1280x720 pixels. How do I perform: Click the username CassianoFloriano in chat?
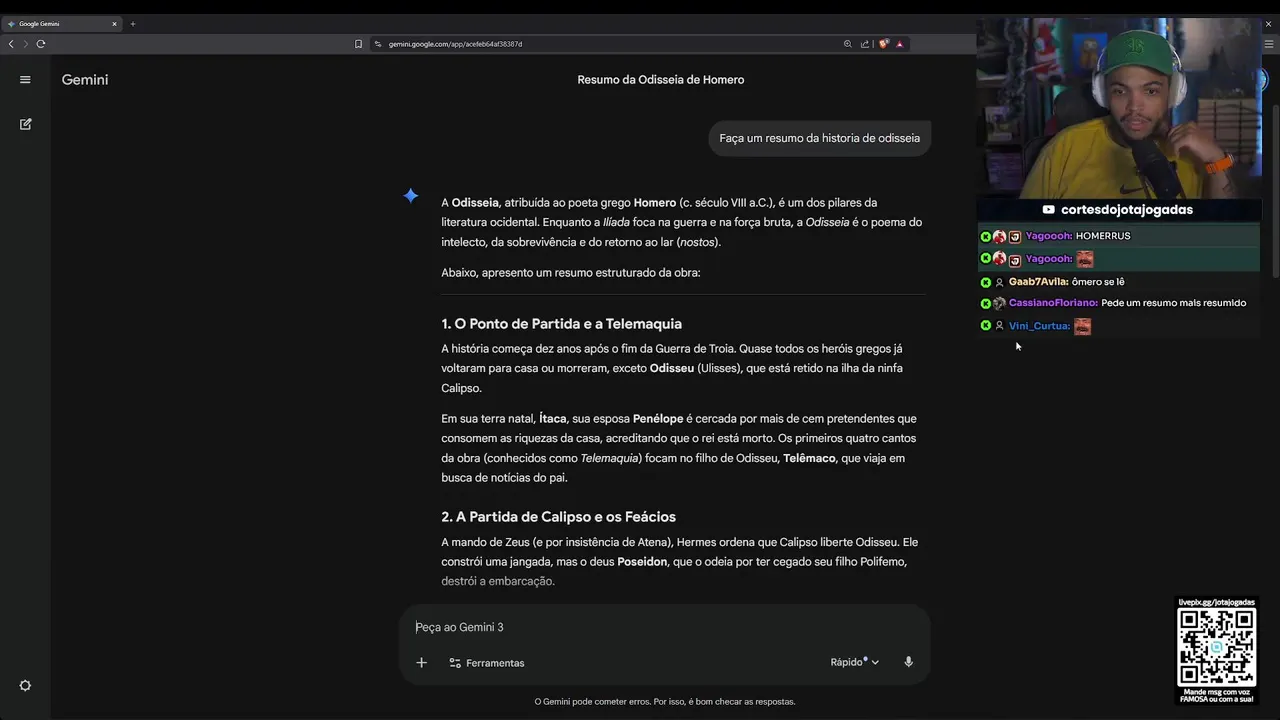(x=1053, y=303)
